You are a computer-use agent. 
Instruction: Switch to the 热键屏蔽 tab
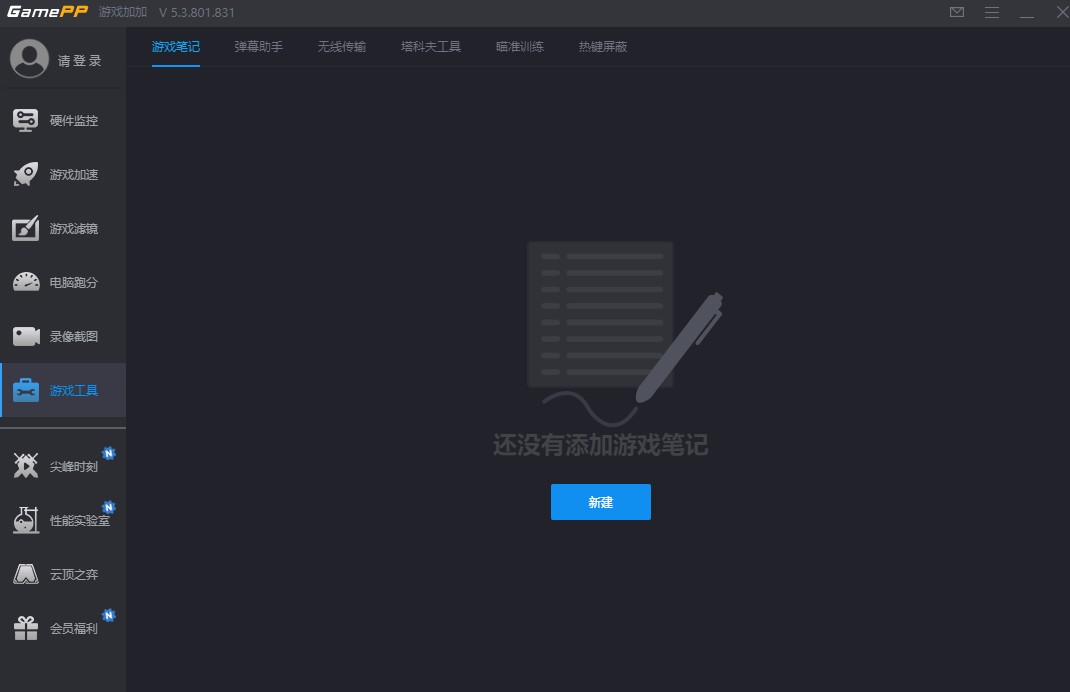click(601, 46)
